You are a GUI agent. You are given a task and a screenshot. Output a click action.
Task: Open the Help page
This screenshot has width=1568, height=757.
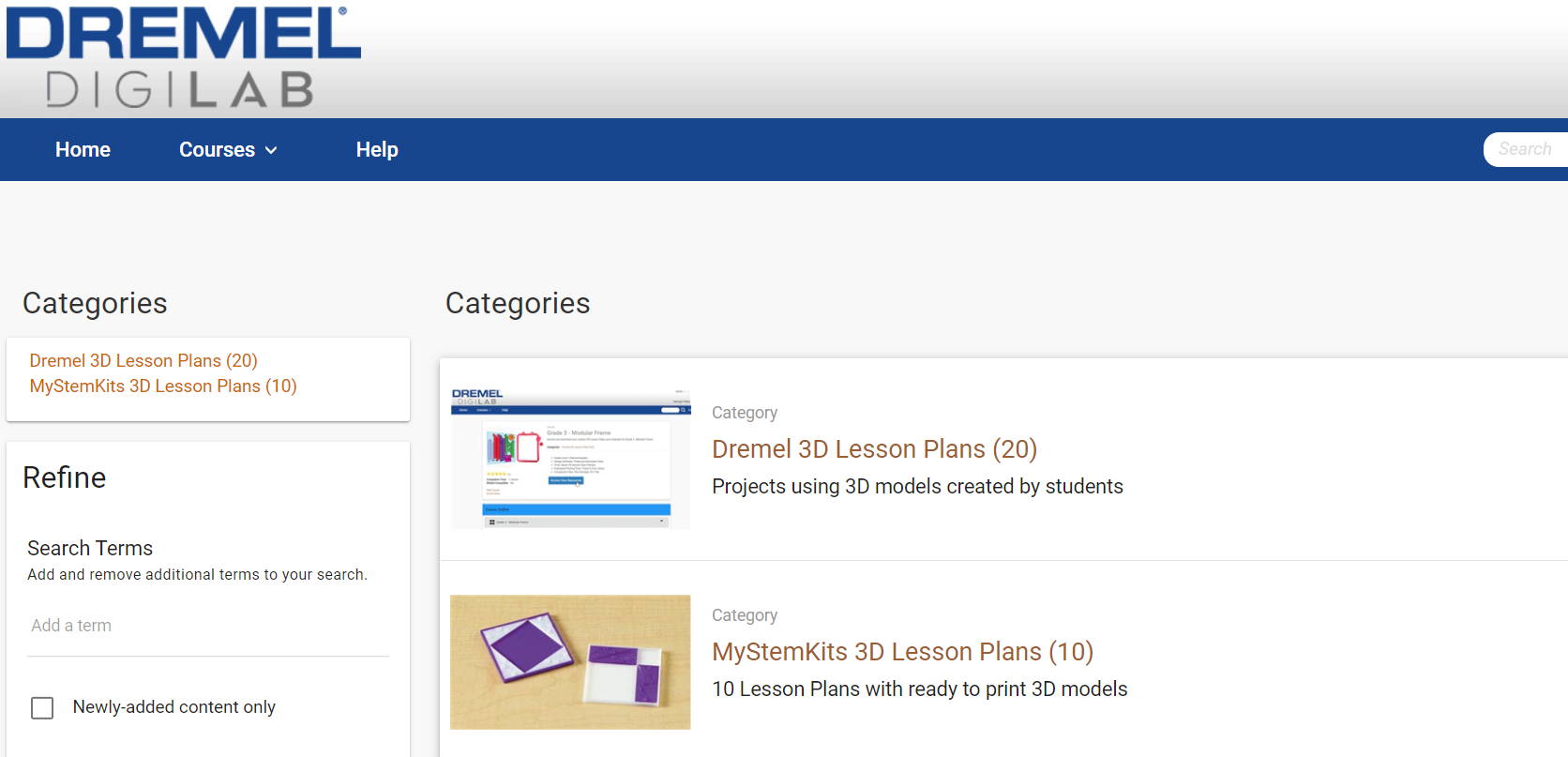[x=377, y=150]
